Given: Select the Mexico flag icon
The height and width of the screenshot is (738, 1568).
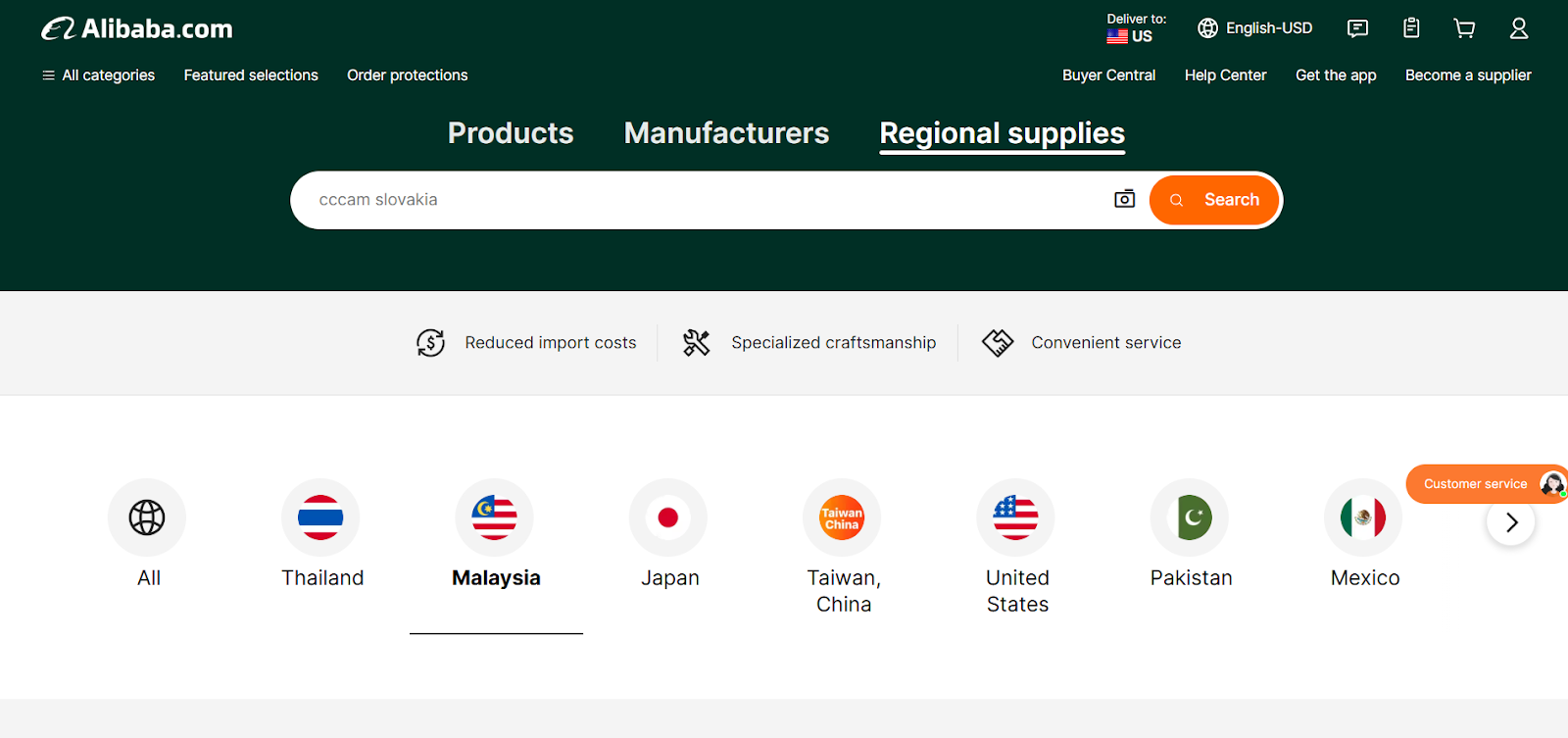Looking at the screenshot, I should (x=1363, y=517).
